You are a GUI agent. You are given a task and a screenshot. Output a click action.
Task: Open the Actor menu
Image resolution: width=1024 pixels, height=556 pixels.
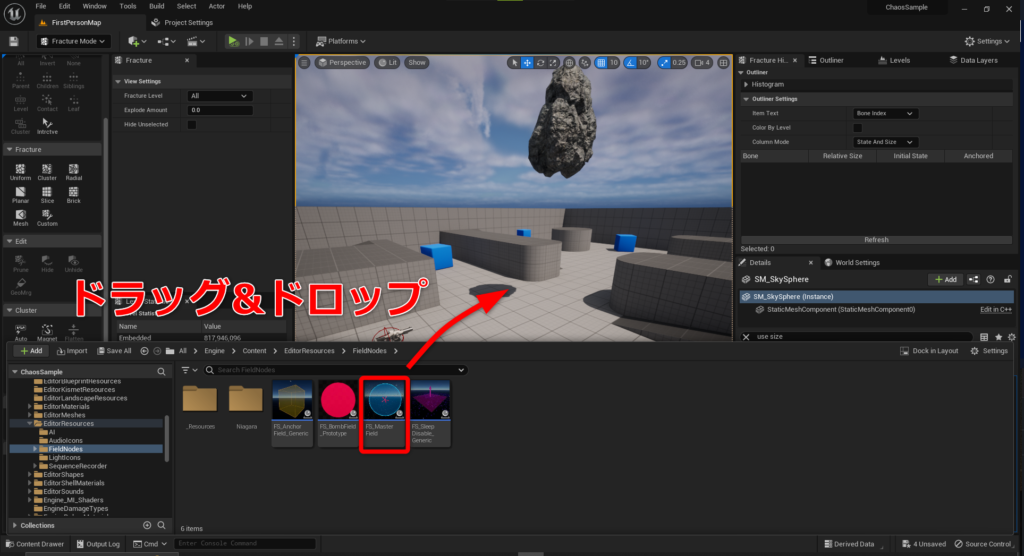216,6
